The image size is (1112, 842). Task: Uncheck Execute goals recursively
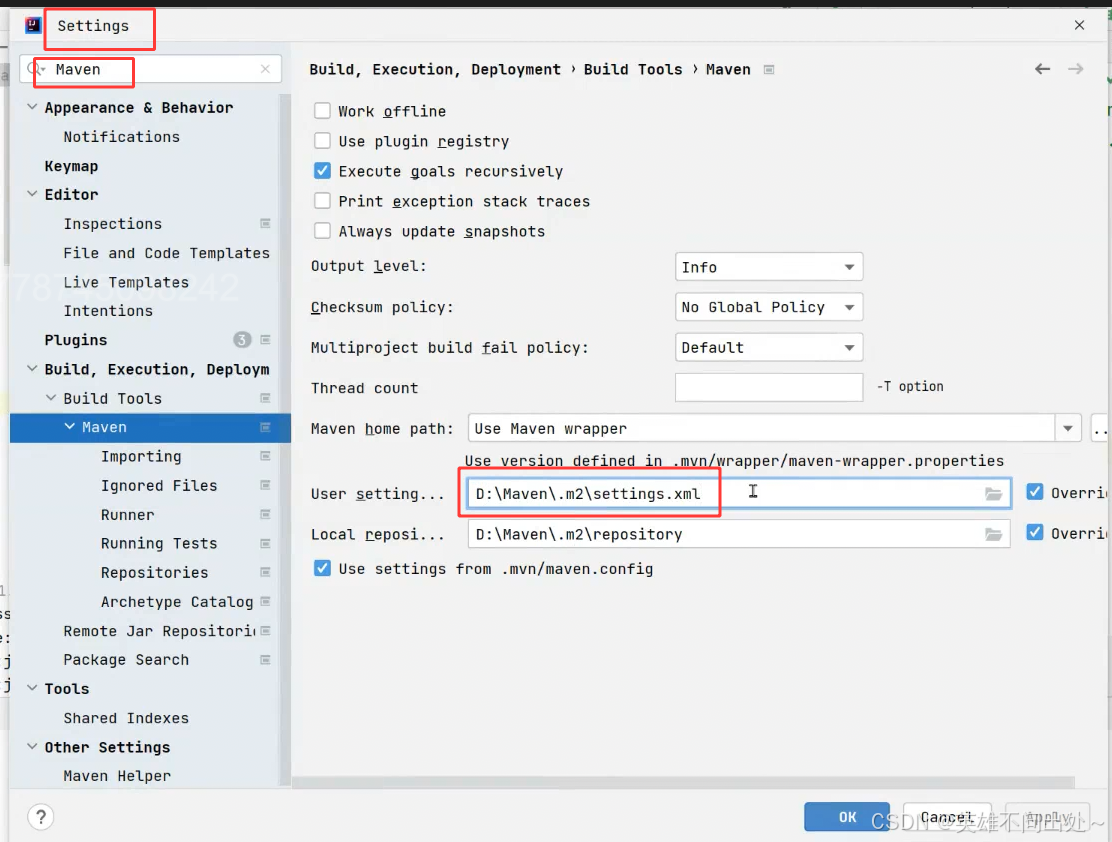(x=322, y=171)
